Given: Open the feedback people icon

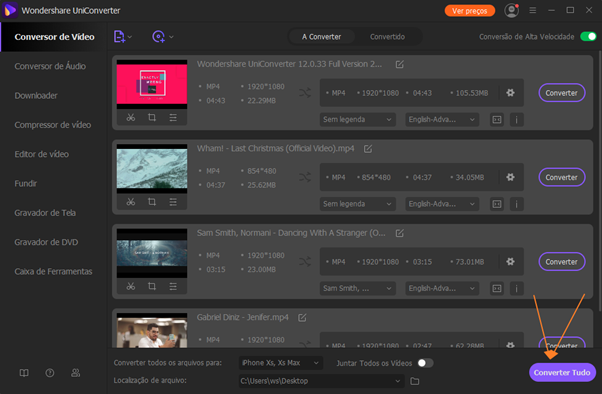Looking at the screenshot, I should click(x=76, y=373).
